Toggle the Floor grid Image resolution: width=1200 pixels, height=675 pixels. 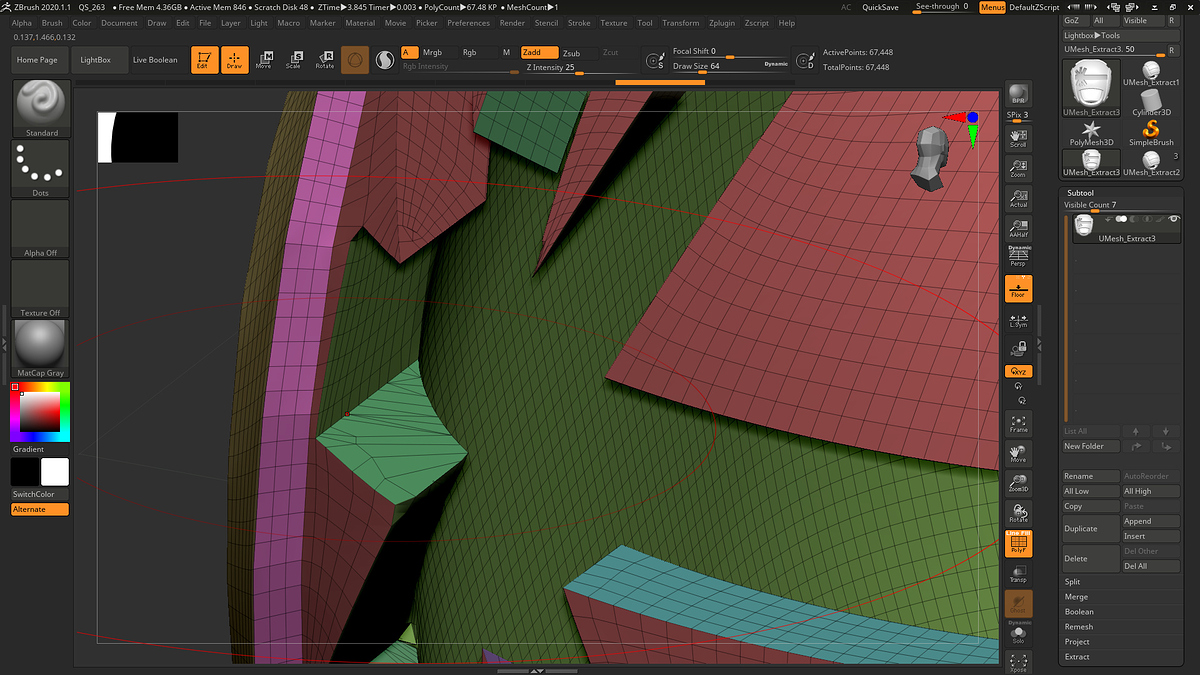coord(1018,288)
